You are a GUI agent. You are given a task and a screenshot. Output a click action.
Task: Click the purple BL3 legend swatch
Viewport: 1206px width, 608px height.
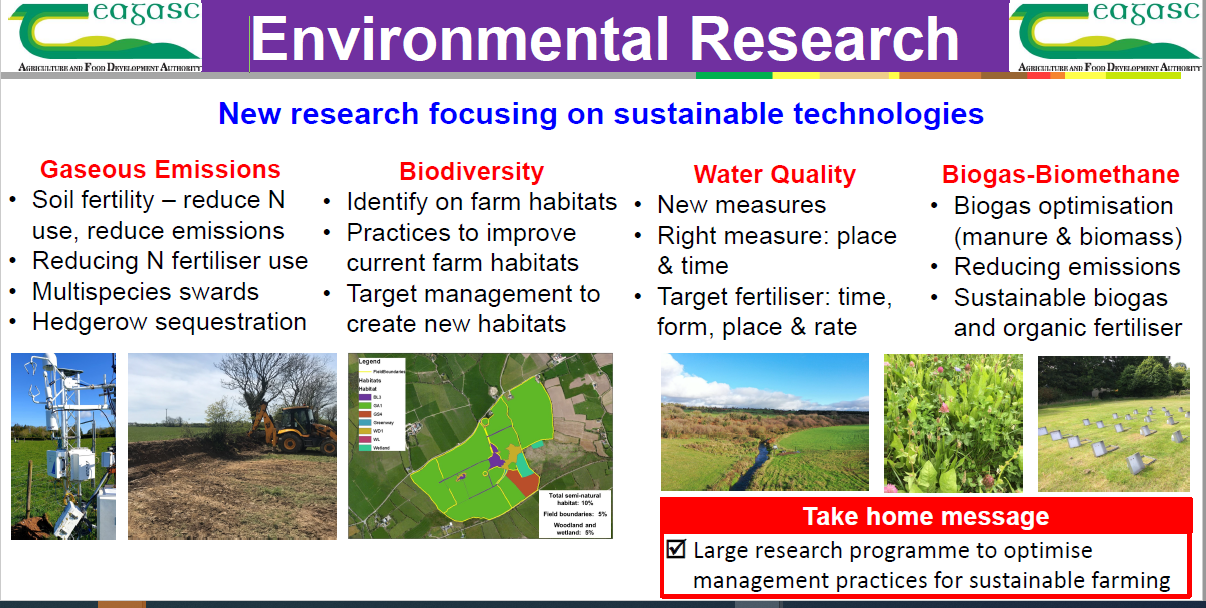click(365, 397)
